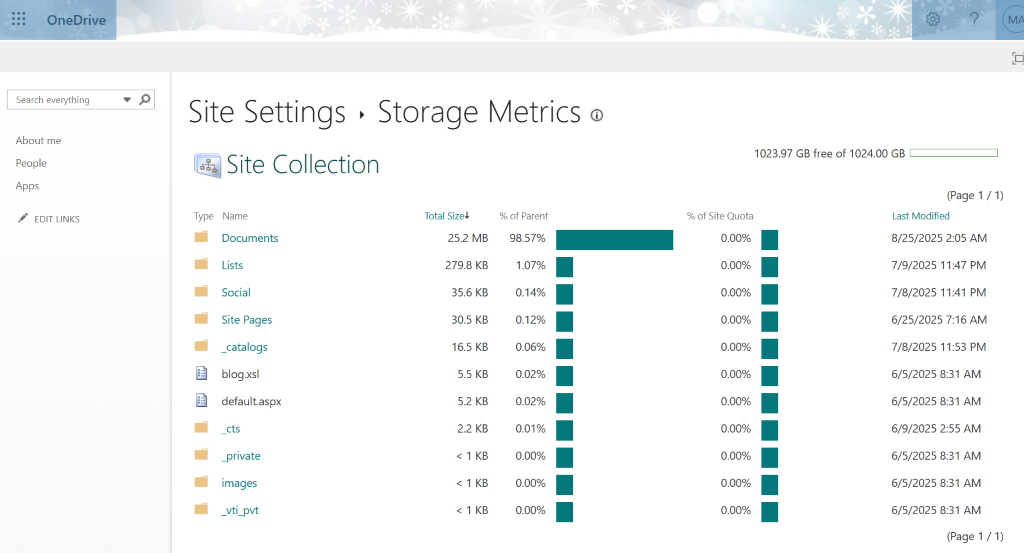The height and width of the screenshot is (553, 1024).
Task: Sort by Total Size column
Action: tap(444, 216)
